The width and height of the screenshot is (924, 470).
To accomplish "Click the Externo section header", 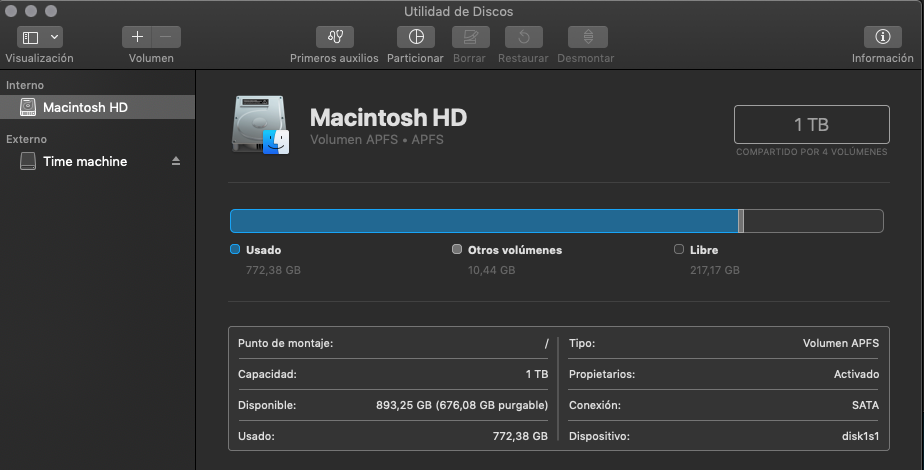I will [27, 140].
